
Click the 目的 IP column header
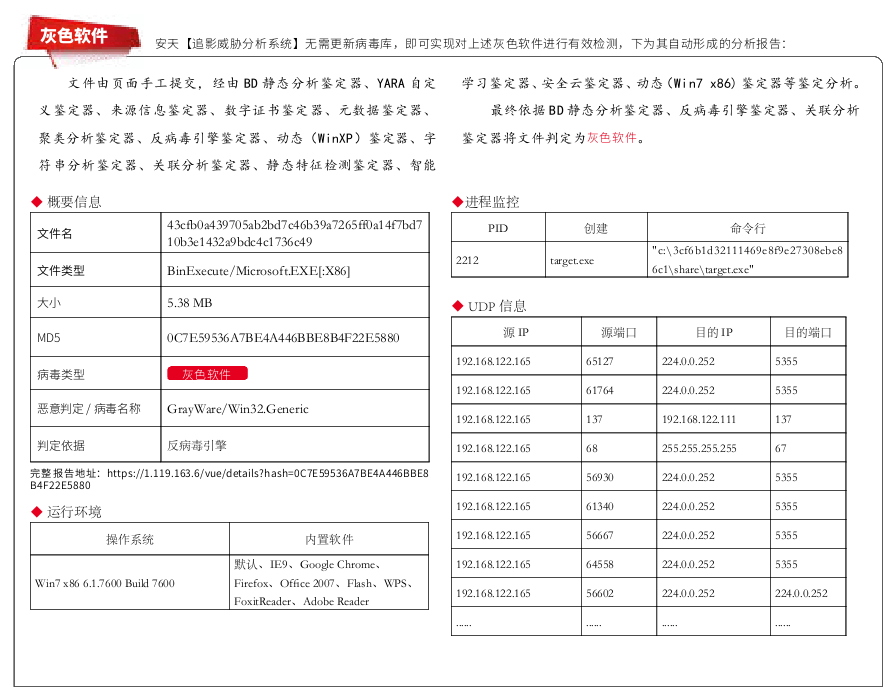[x=713, y=332]
